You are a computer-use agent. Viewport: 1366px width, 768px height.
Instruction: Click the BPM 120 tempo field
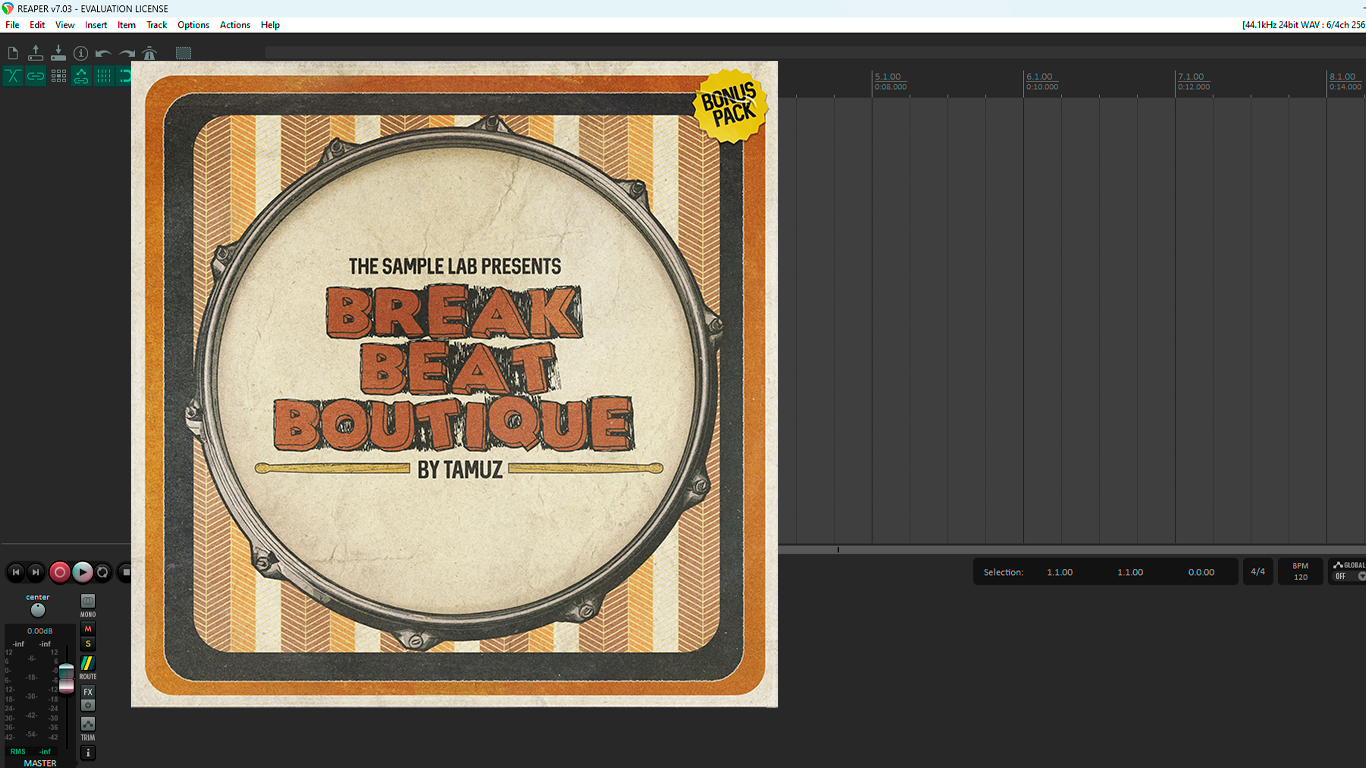point(1300,572)
